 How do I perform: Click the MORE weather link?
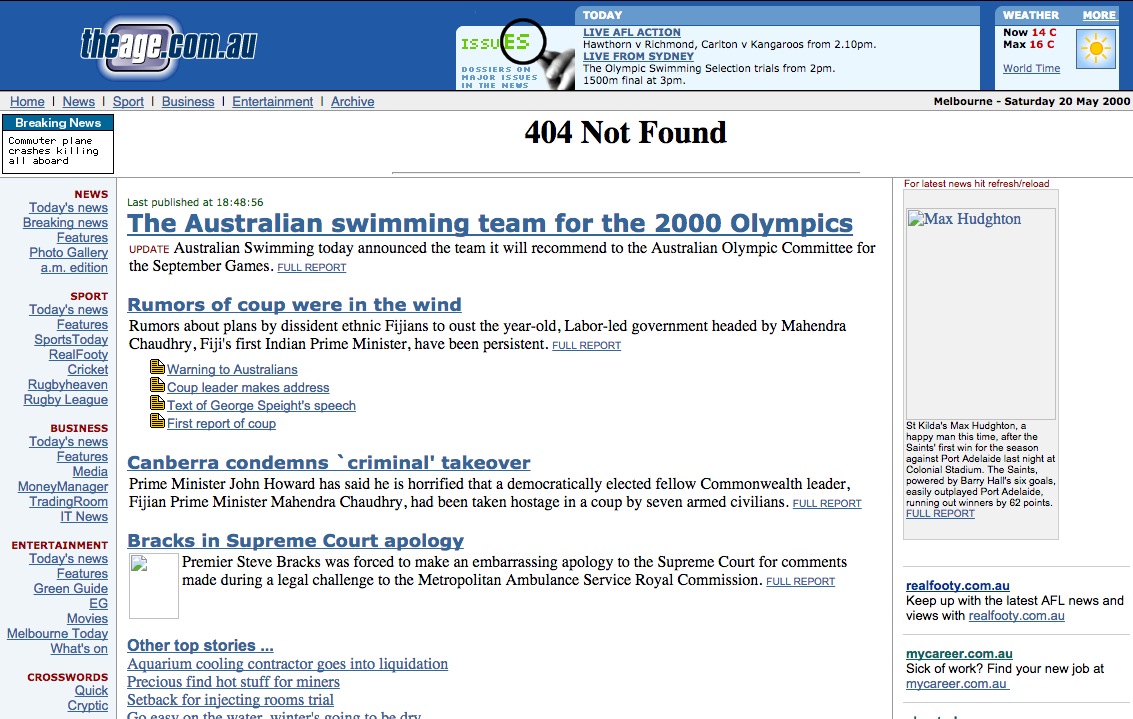coord(1099,15)
